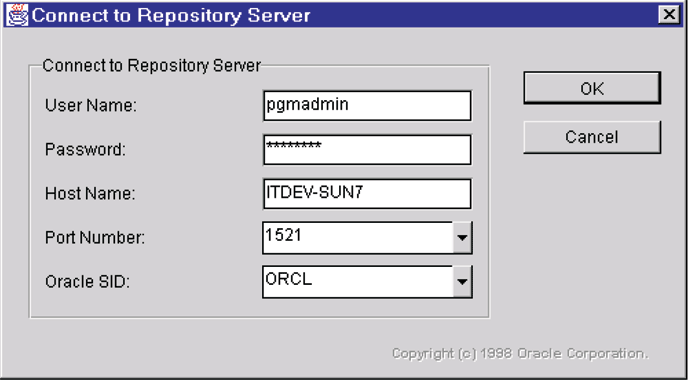Click the Host Name label

point(90,194)
